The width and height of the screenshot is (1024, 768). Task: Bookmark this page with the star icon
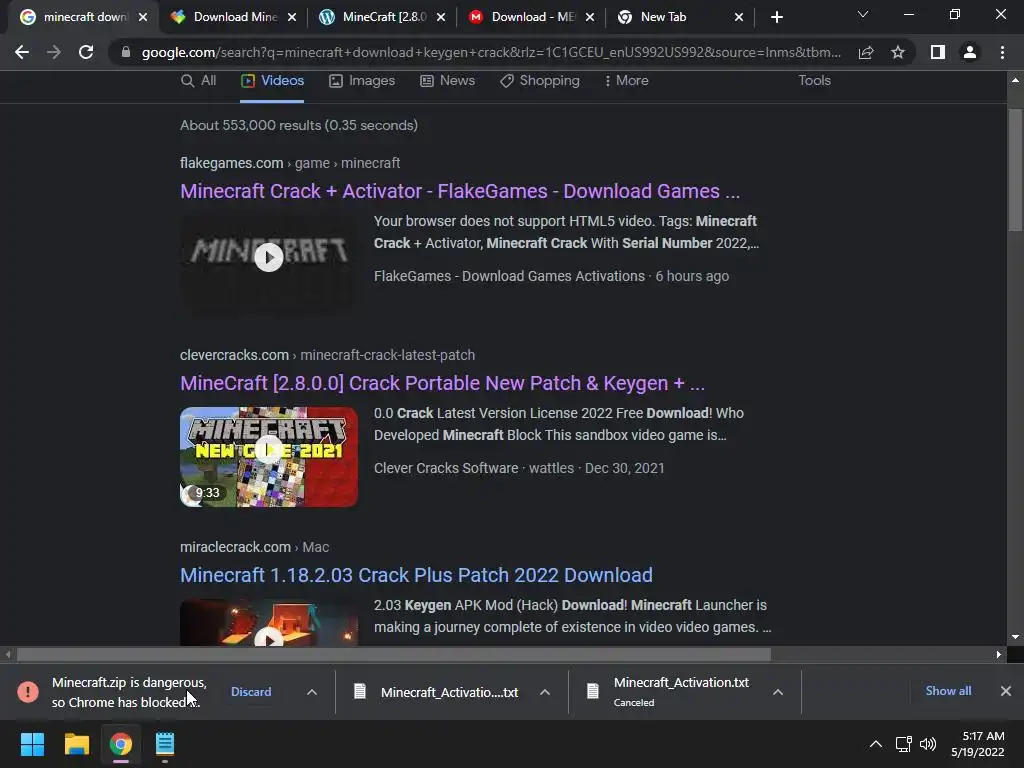click(898, 52)
